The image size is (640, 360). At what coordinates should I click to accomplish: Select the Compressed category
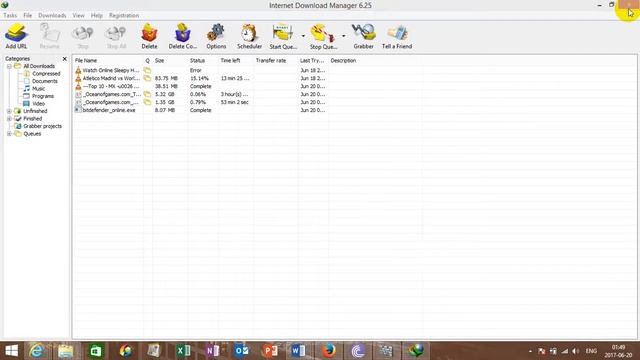(46, 73)
